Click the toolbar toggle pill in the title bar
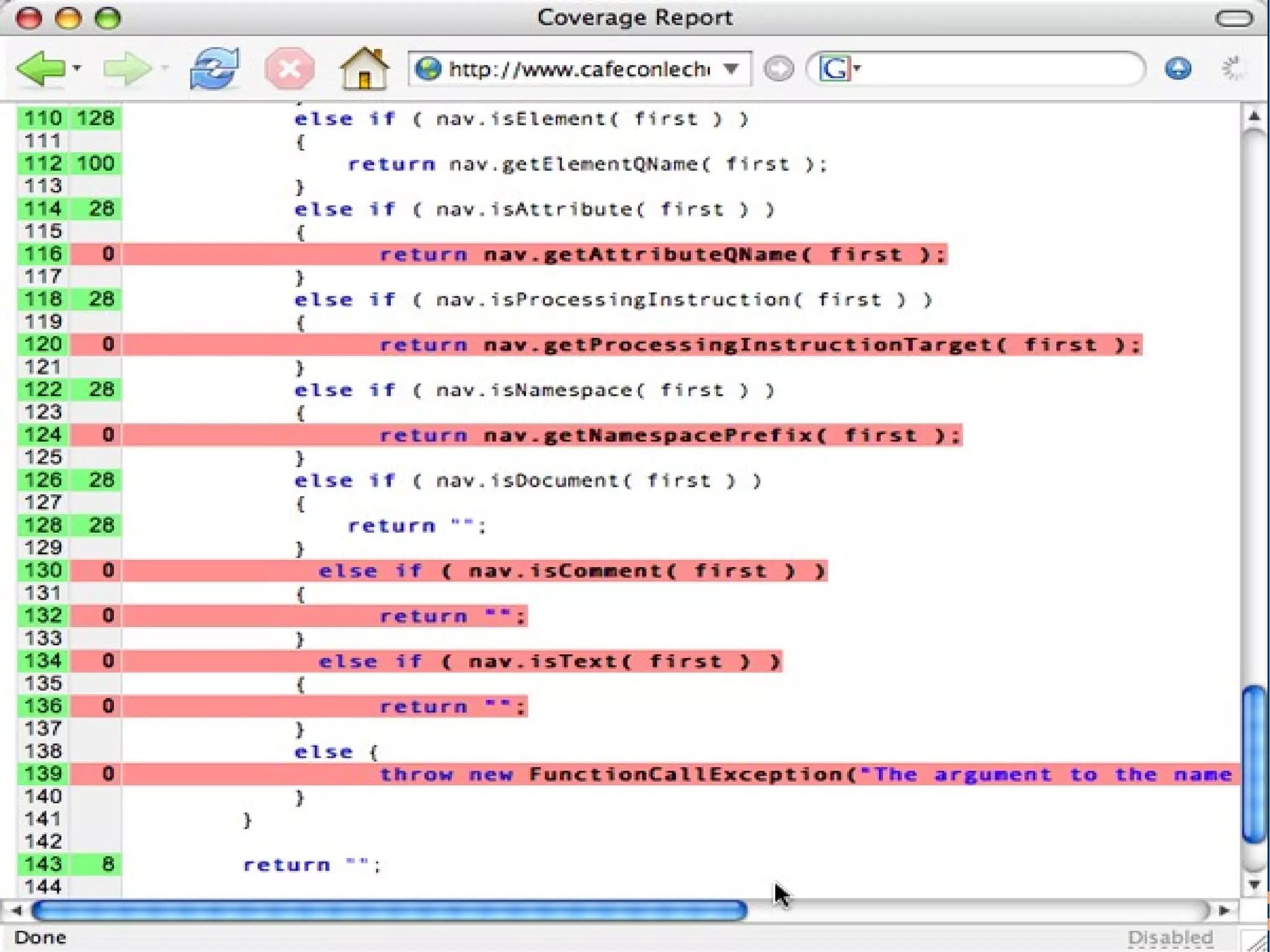1270x952 pixels. (1234, 18)
